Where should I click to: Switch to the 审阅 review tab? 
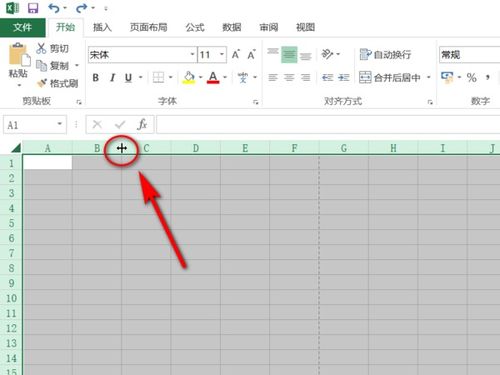pyautogui.click(x=269, y=27)
